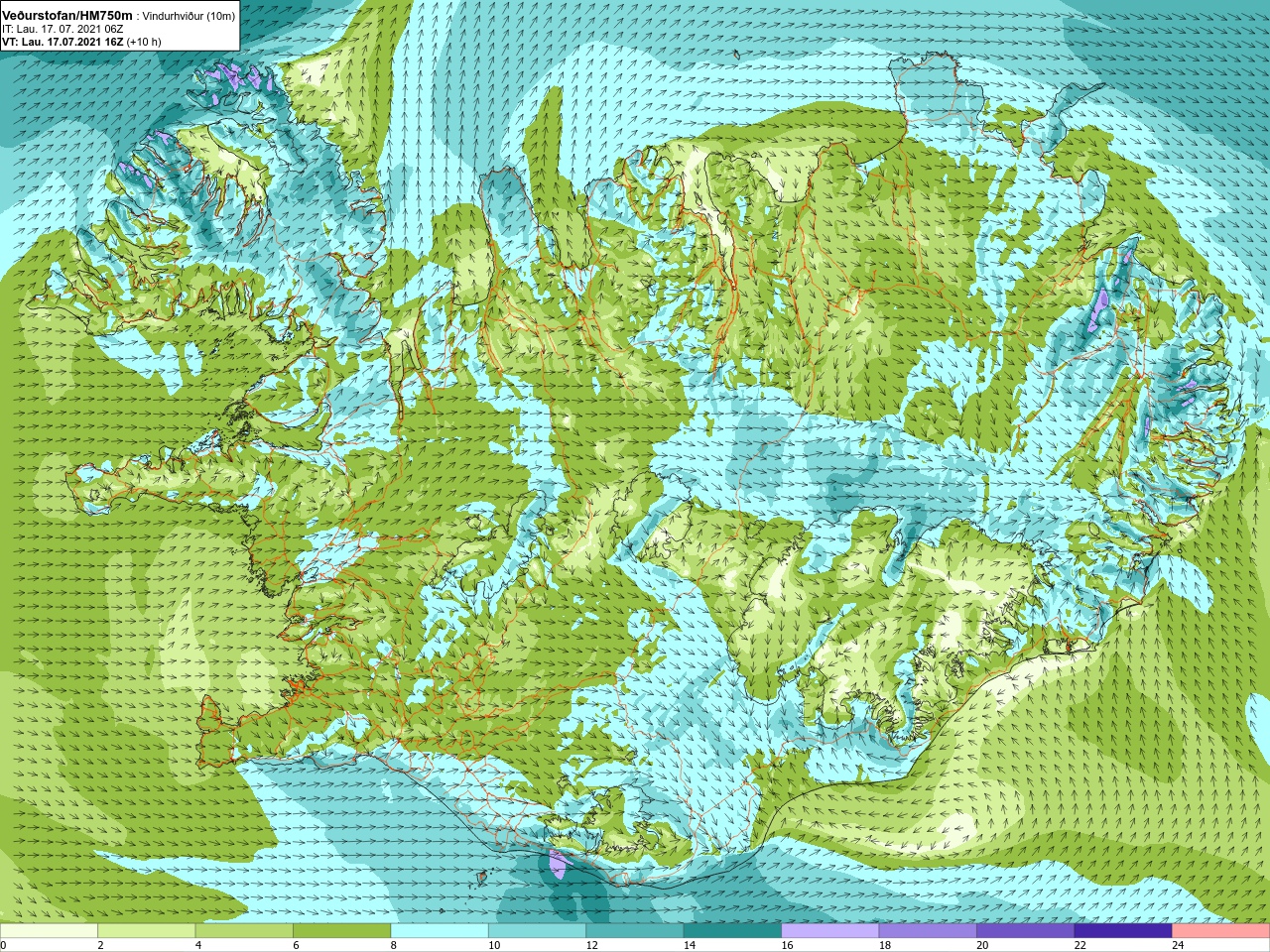1270x952 pixels.
Task: Click the Veðurstofan/HM750m title text
Action: pos(66,15)
